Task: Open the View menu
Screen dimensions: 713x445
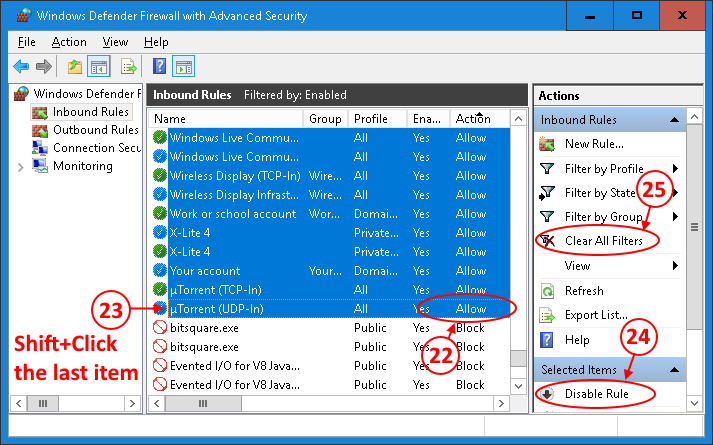Action: click(x=115, y=42)
